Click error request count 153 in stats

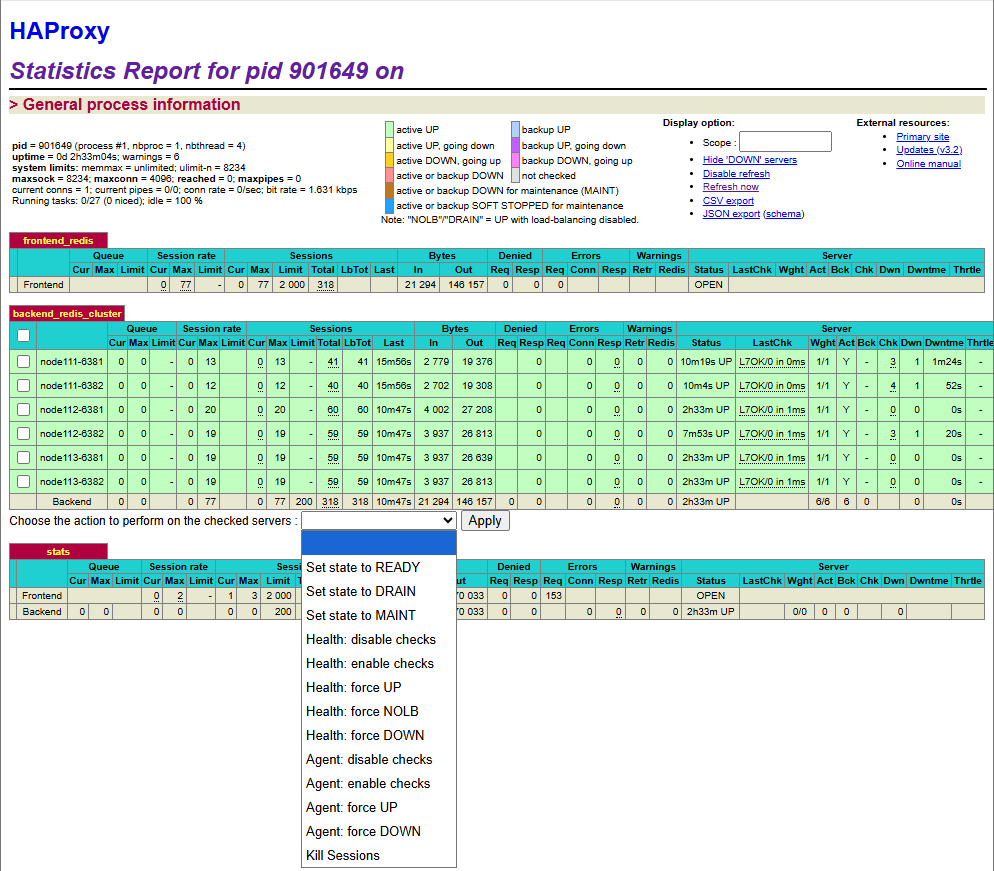click(553, 596)
